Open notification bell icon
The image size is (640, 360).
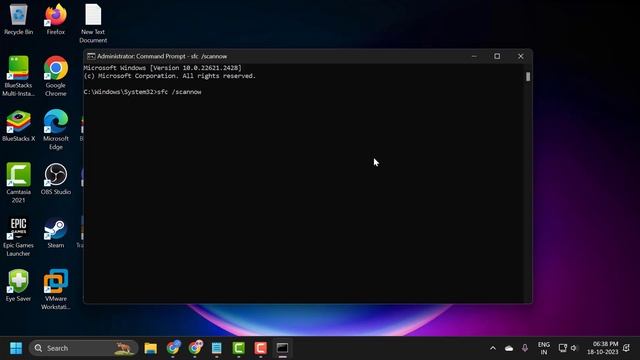[x=627, y=348]
